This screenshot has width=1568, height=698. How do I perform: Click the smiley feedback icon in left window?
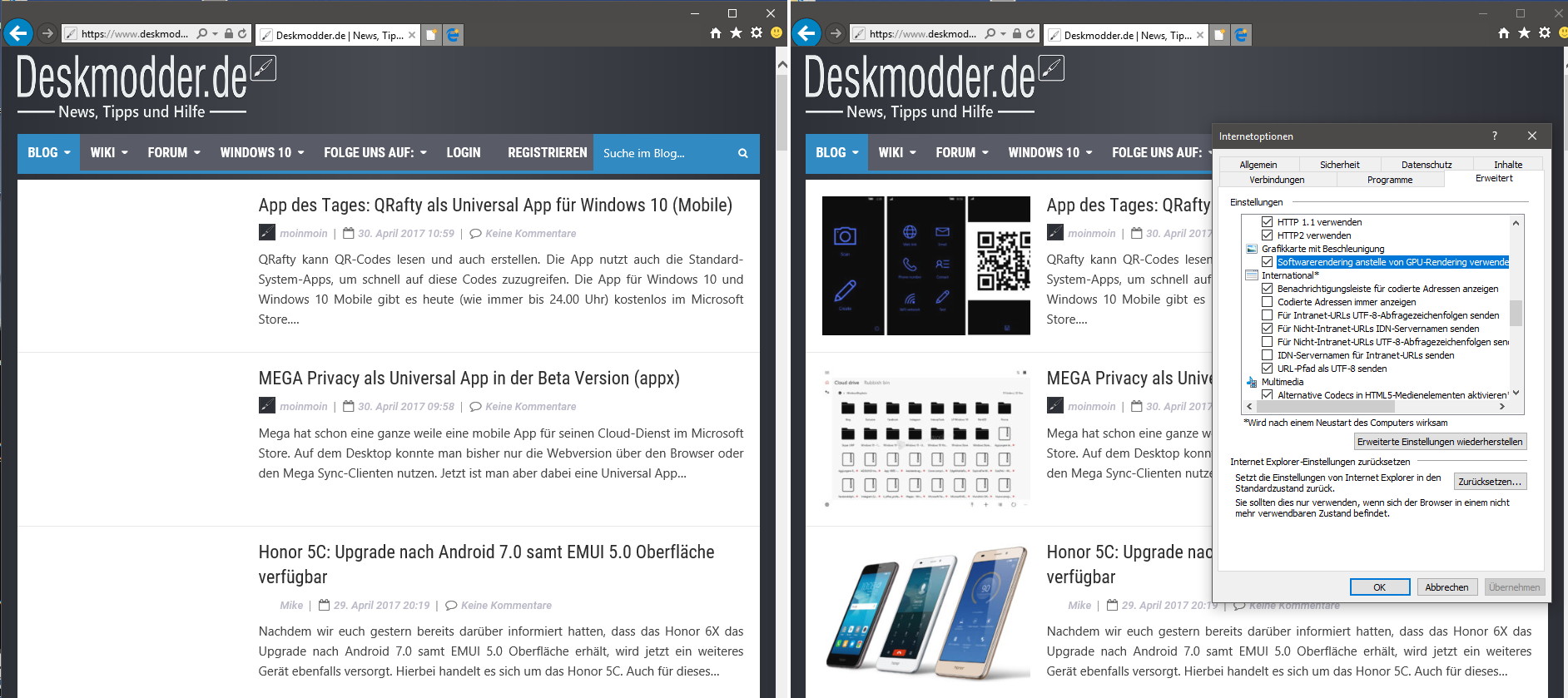[777, 33]
